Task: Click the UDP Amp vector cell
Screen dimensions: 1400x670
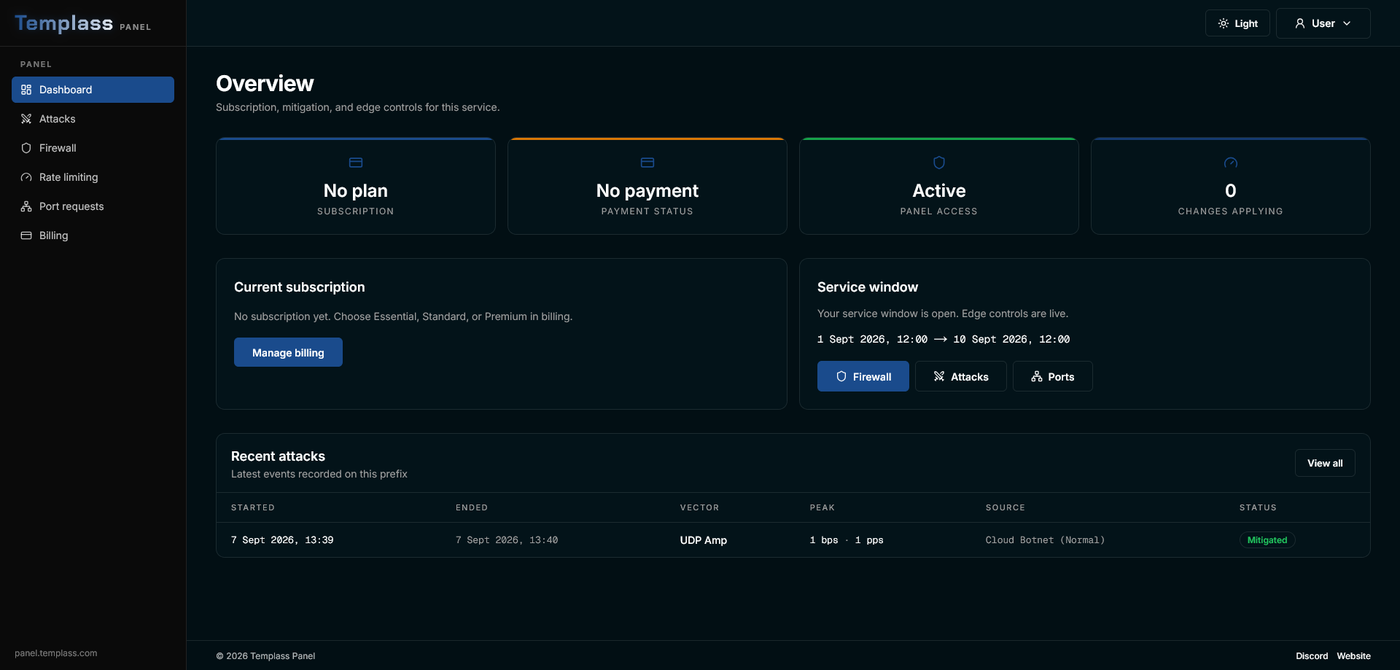Action: coord(704,540)
